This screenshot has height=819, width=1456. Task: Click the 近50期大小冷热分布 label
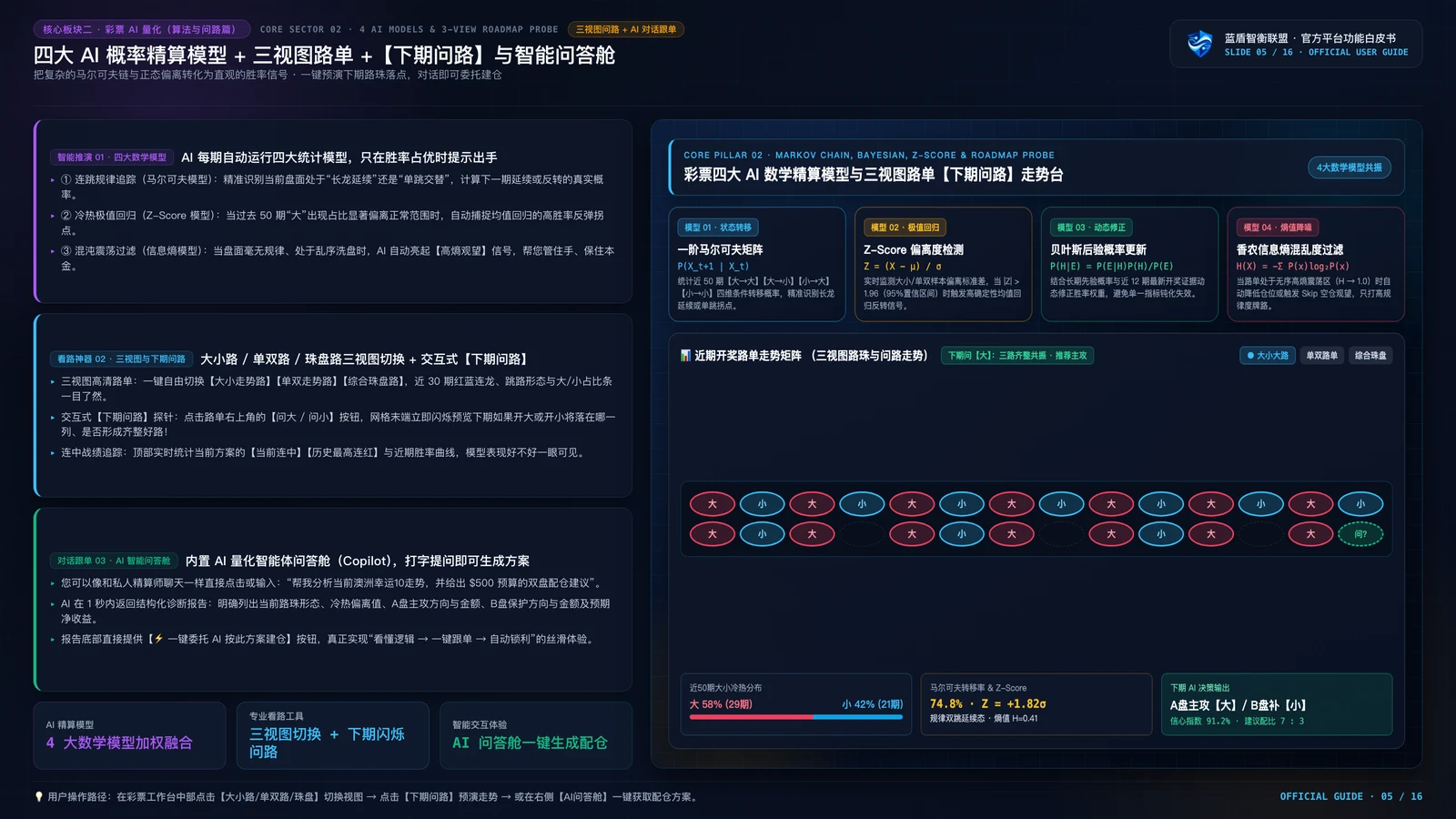click(725, 688)
